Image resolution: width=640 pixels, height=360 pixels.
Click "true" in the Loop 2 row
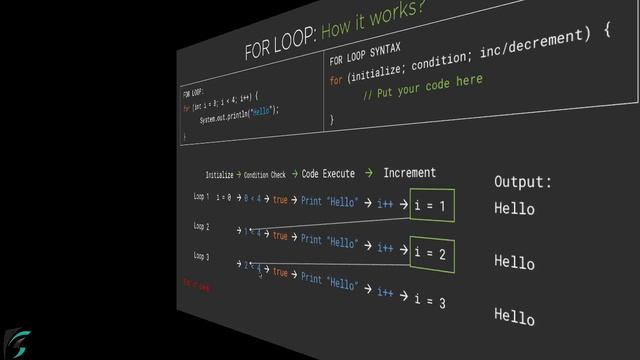[x=280, y=236]
